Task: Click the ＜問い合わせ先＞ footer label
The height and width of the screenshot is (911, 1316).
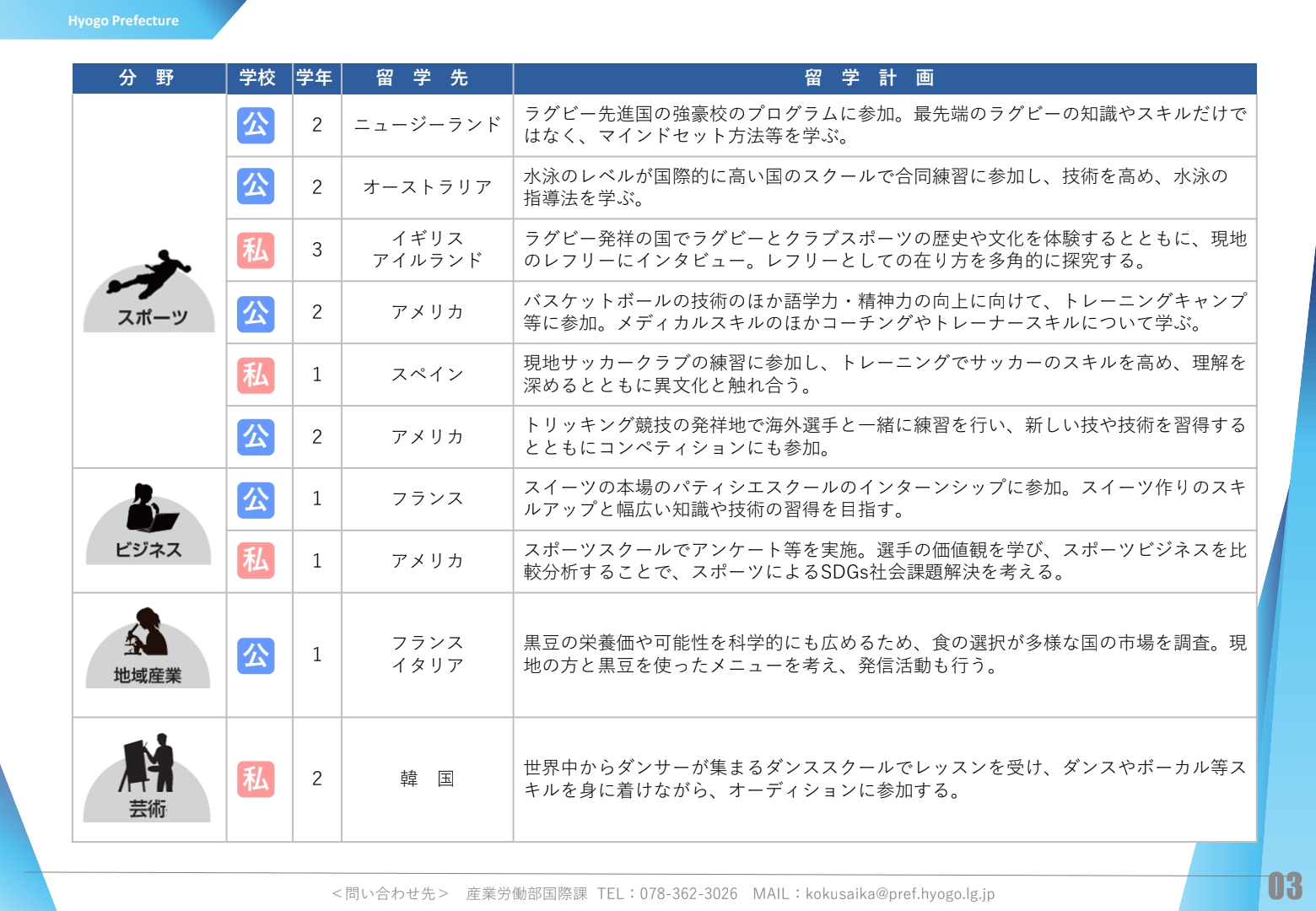Action: click(x=391, y=893)
